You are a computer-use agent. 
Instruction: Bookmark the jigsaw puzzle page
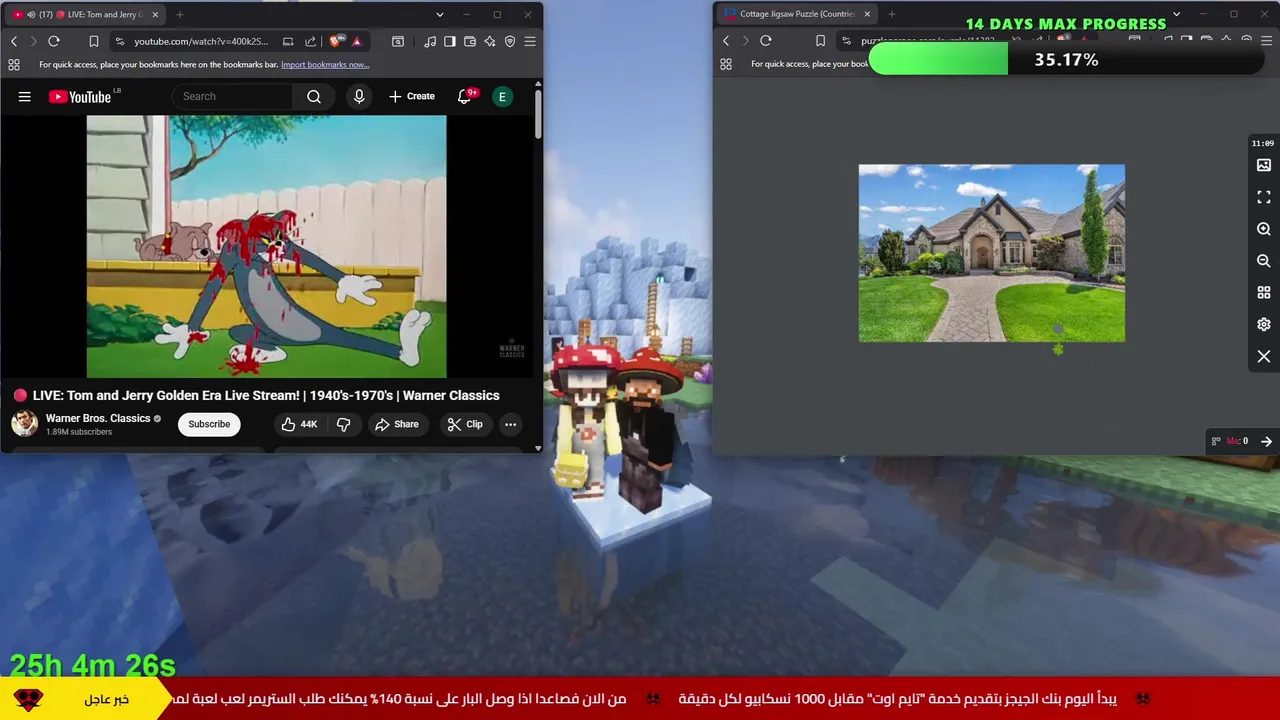pos(820,41)
